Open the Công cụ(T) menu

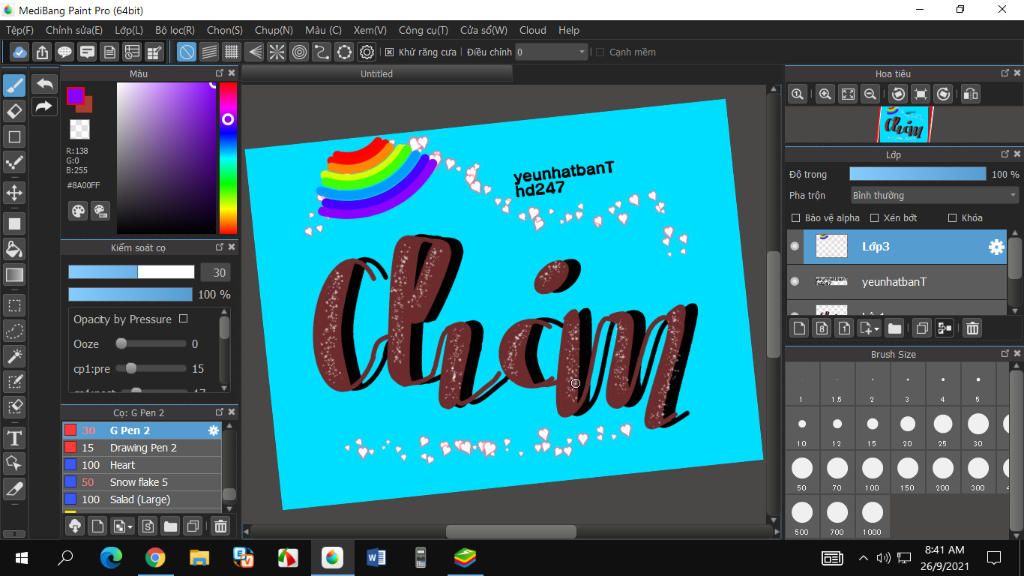coord(423,30)
